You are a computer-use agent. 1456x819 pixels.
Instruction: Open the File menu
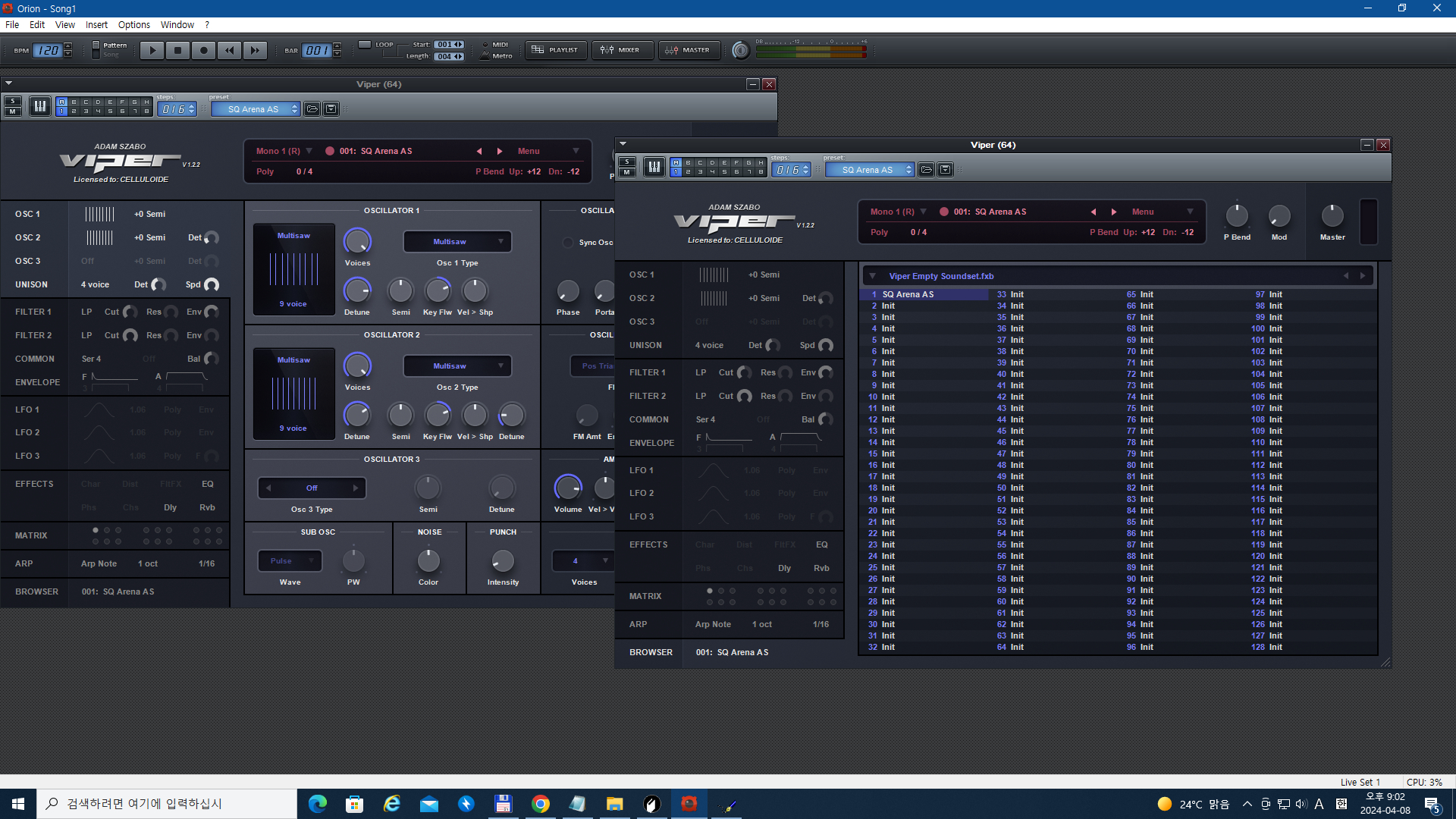click(x=12, y=24)
